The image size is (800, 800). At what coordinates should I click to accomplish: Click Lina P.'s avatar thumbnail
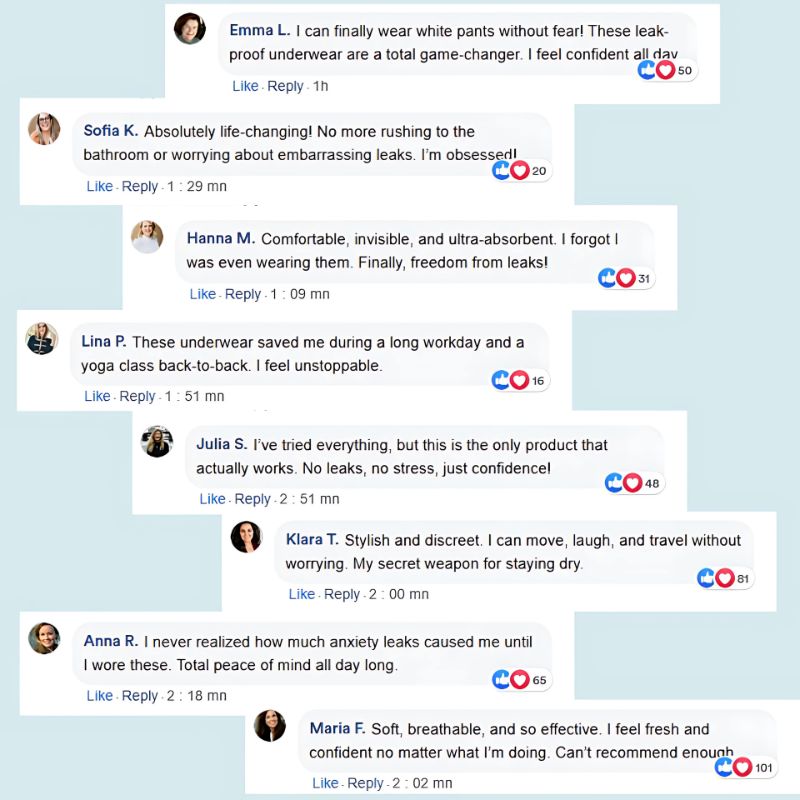[x=41, y=338]
